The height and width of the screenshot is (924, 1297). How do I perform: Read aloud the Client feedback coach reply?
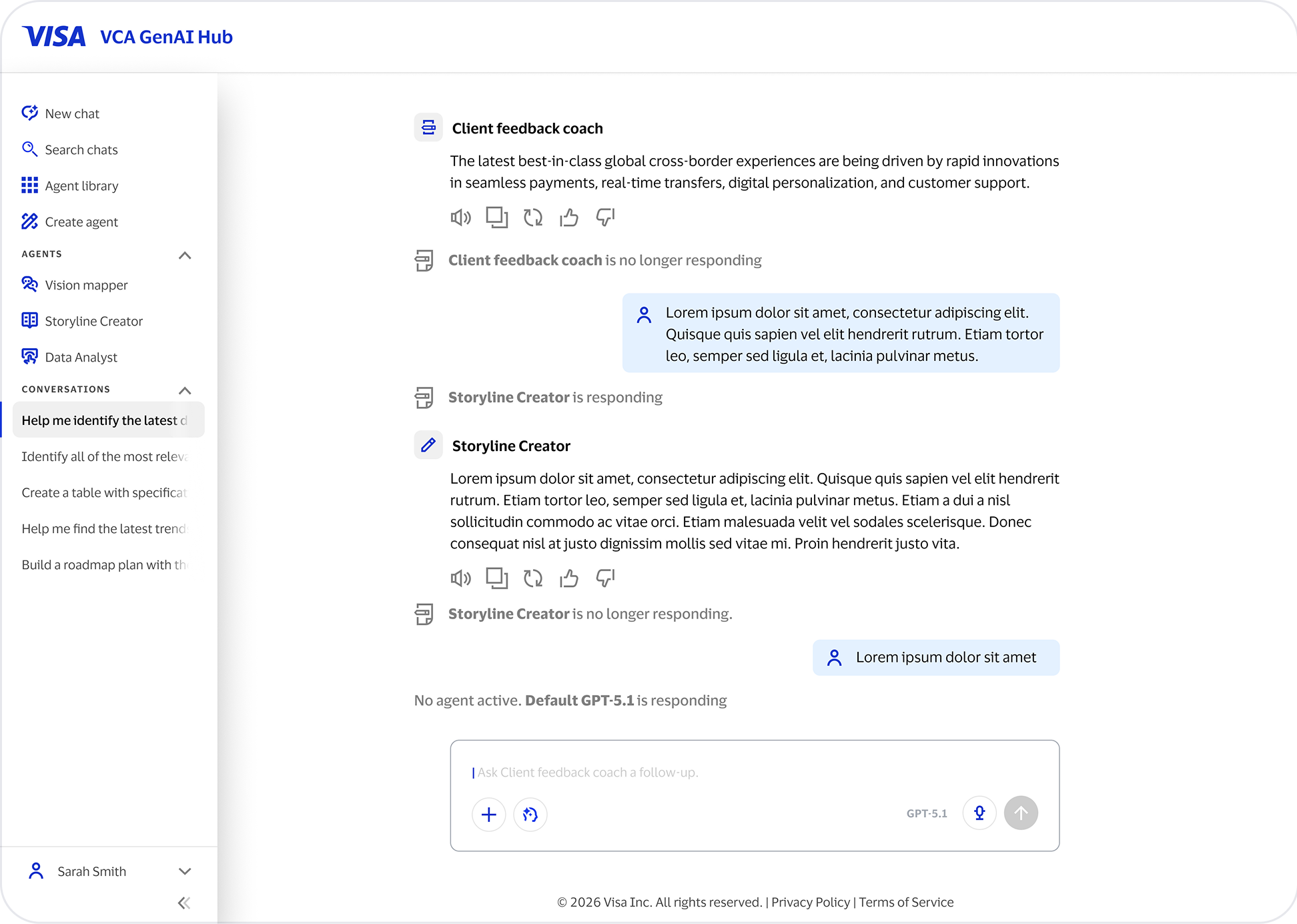tap(461, 217)
